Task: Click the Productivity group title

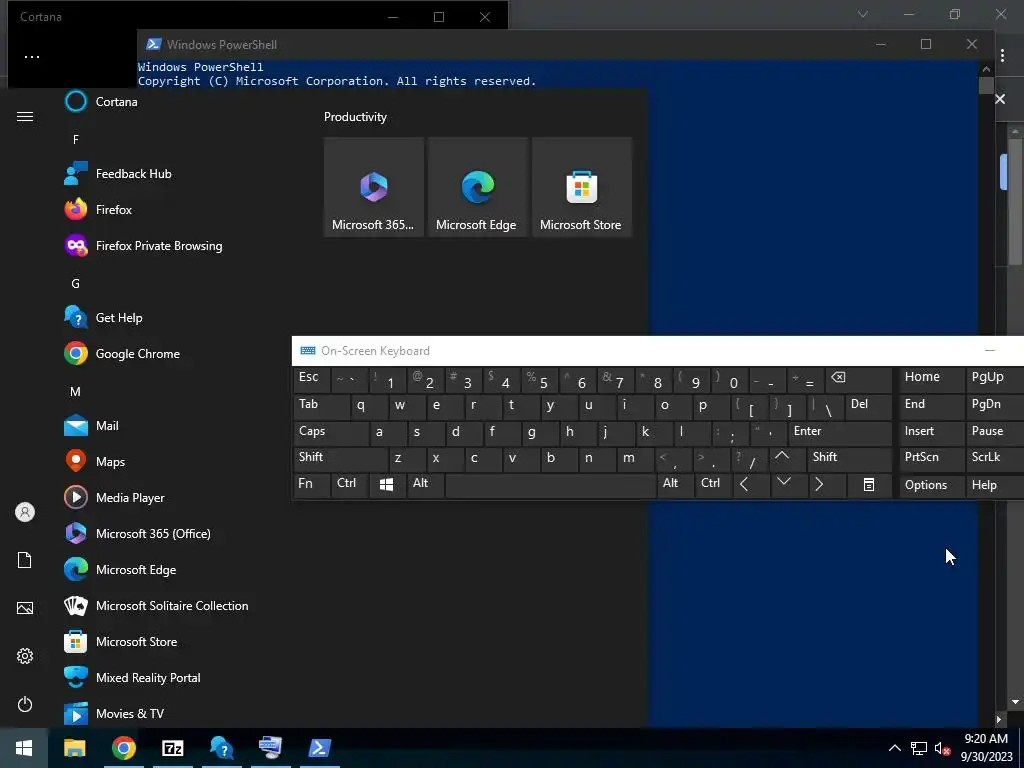Action: (355, 117)
